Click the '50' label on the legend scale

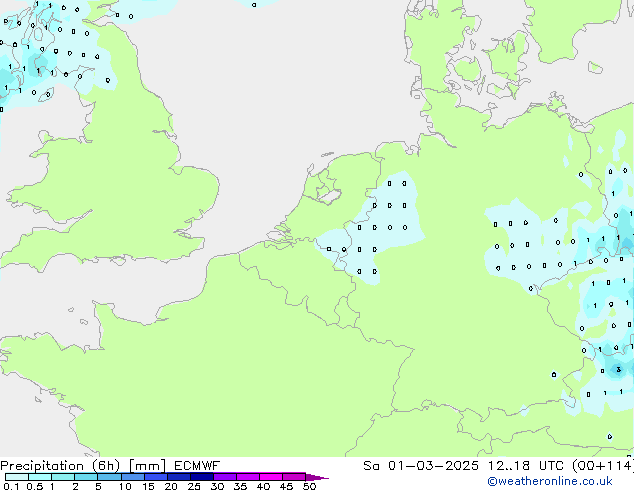coord(309,487)
